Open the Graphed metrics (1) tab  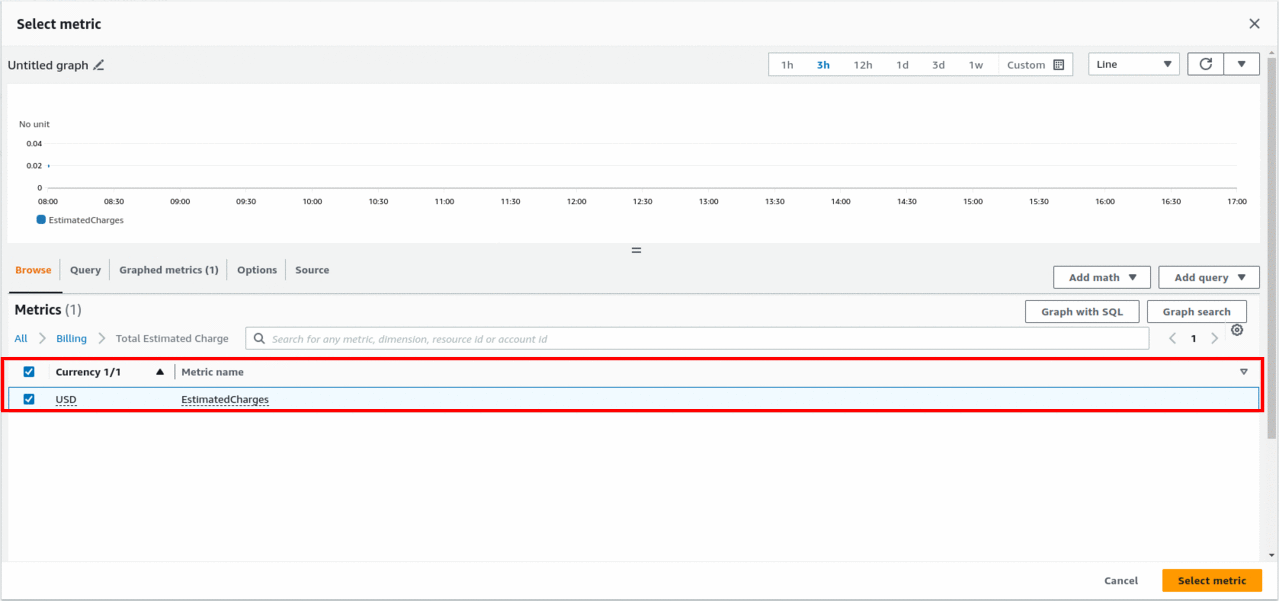click(x=168, y=270)
